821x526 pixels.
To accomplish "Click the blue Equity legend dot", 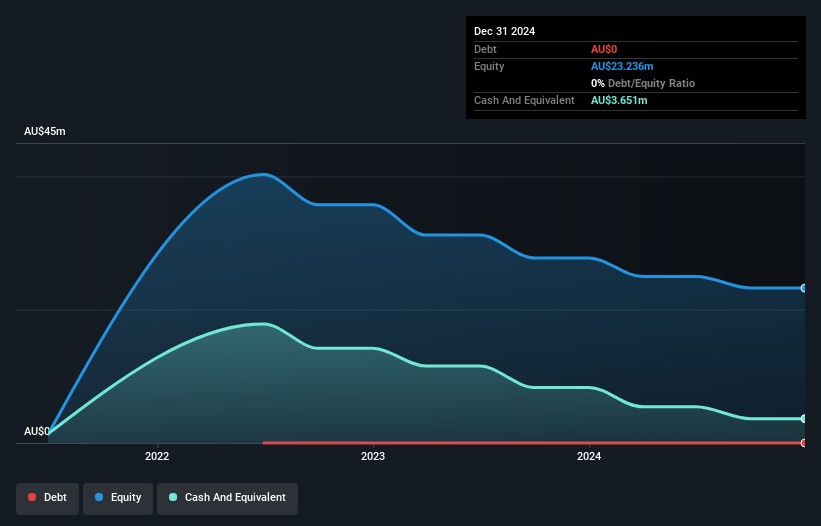I will point(100,498).
